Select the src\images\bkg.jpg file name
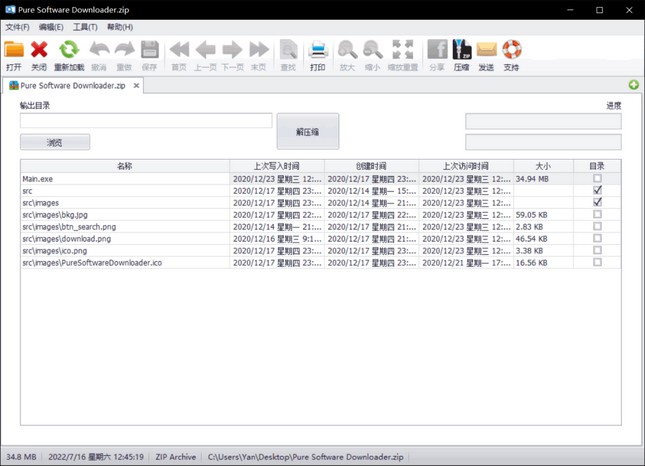Screen dimensions: 645x466 click(x=55, y=215)
